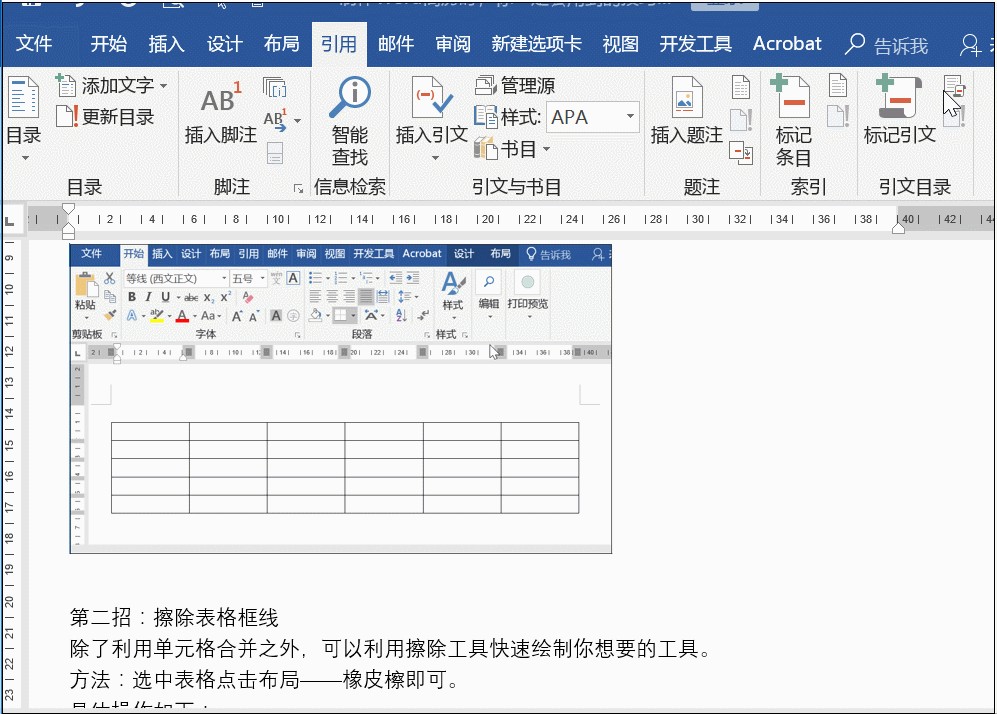This screenshot has width=997, height=714.
Task: Select the embedded table screenshot image
Action: pyautogui.click(x=340, y=398)
